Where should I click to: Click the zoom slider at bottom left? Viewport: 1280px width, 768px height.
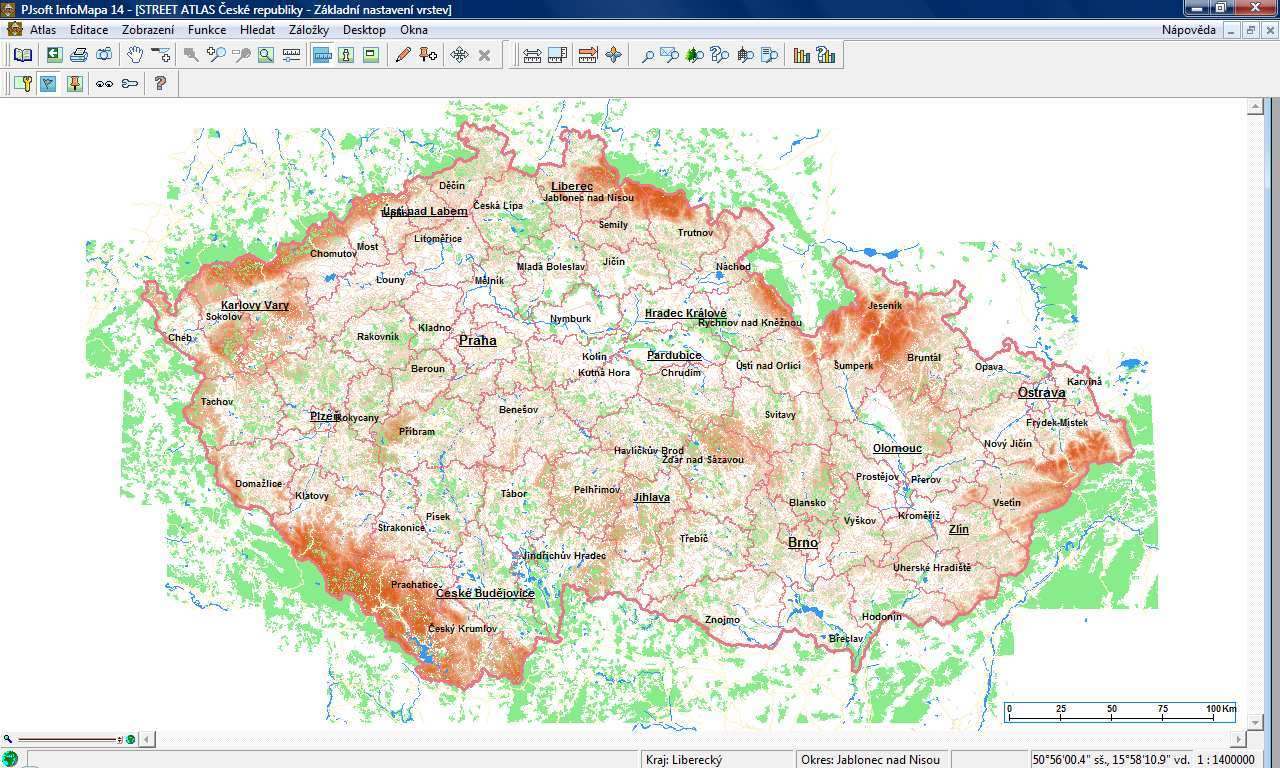[68, 740]
